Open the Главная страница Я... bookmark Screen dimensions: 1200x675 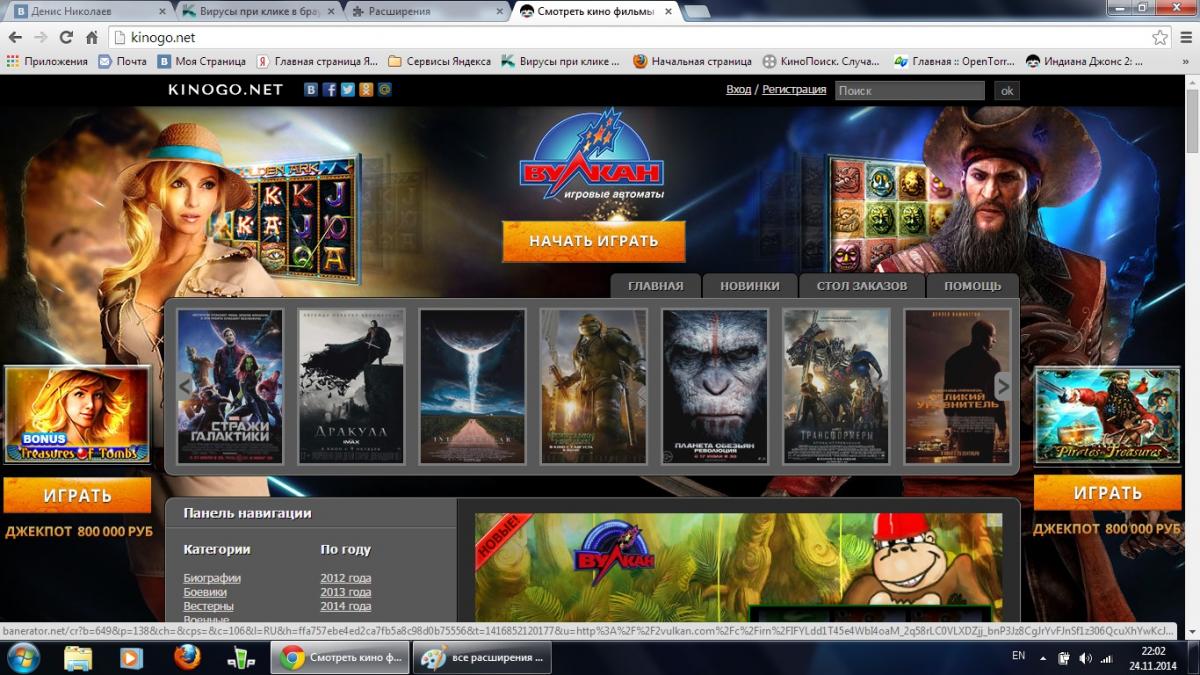coord(317,61)
